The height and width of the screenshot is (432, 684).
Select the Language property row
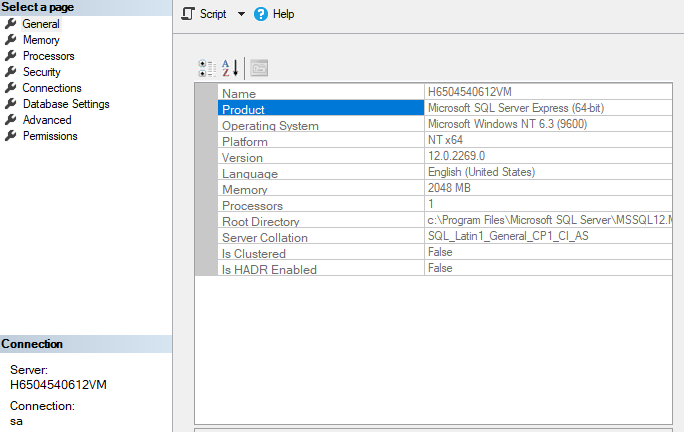coord(321,172)
